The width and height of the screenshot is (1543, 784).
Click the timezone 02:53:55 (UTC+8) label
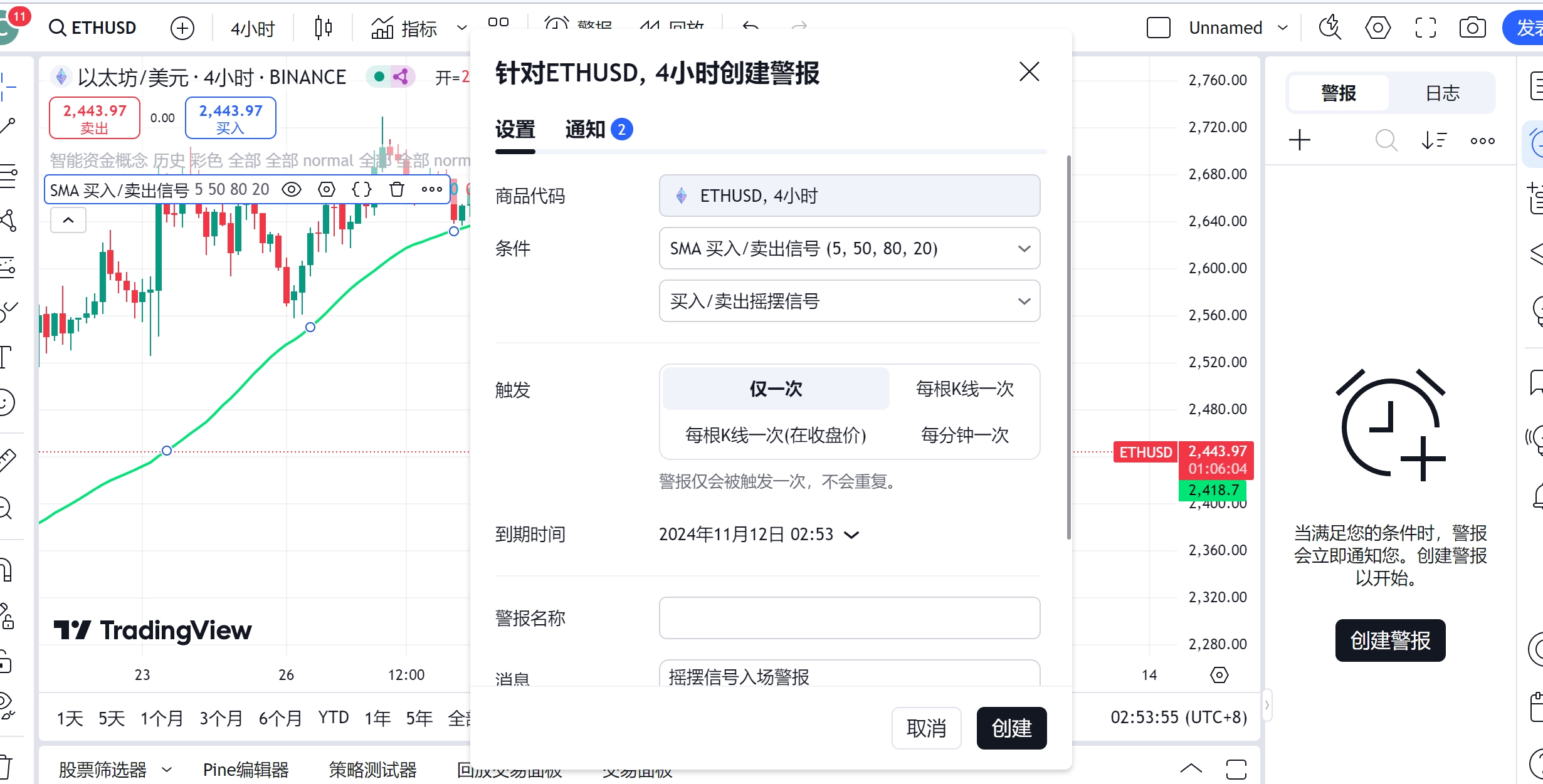click(1179, 718)
